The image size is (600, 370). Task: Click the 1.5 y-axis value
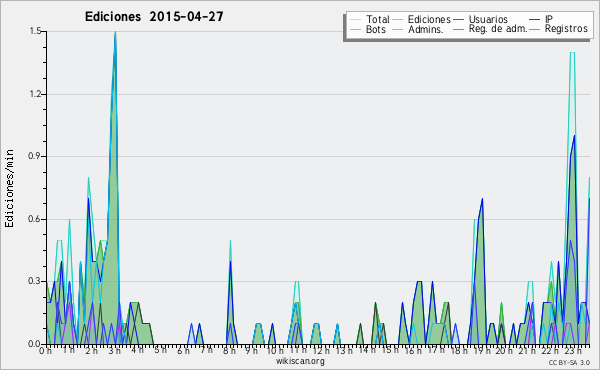coord(35,31)
